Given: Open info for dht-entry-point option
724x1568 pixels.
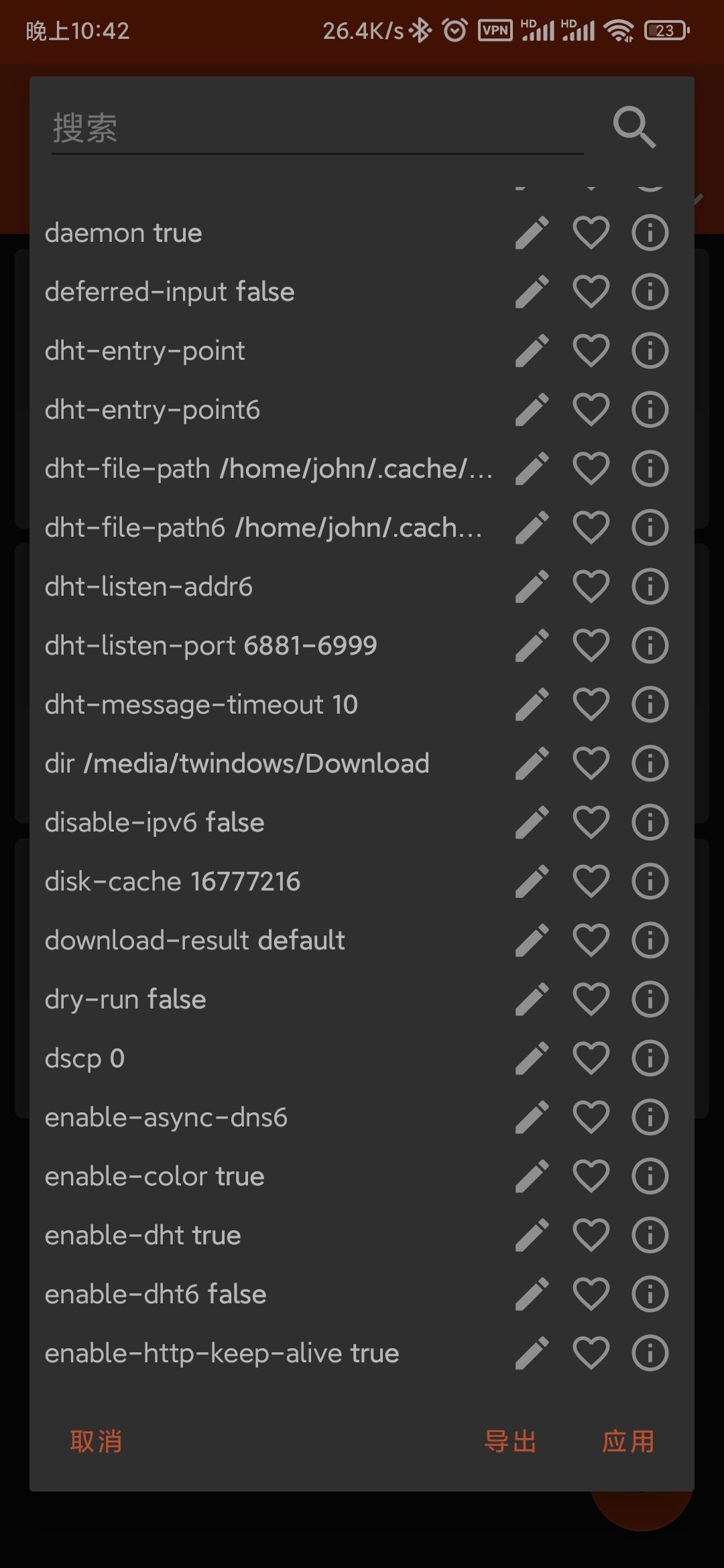Looking at the screenshot, I should pyautogui.click(x=650, y=351).
